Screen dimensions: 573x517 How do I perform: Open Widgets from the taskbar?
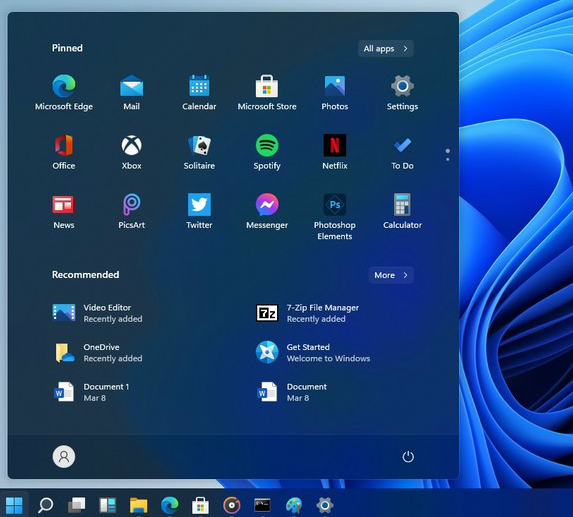click(x=108, y=505)
